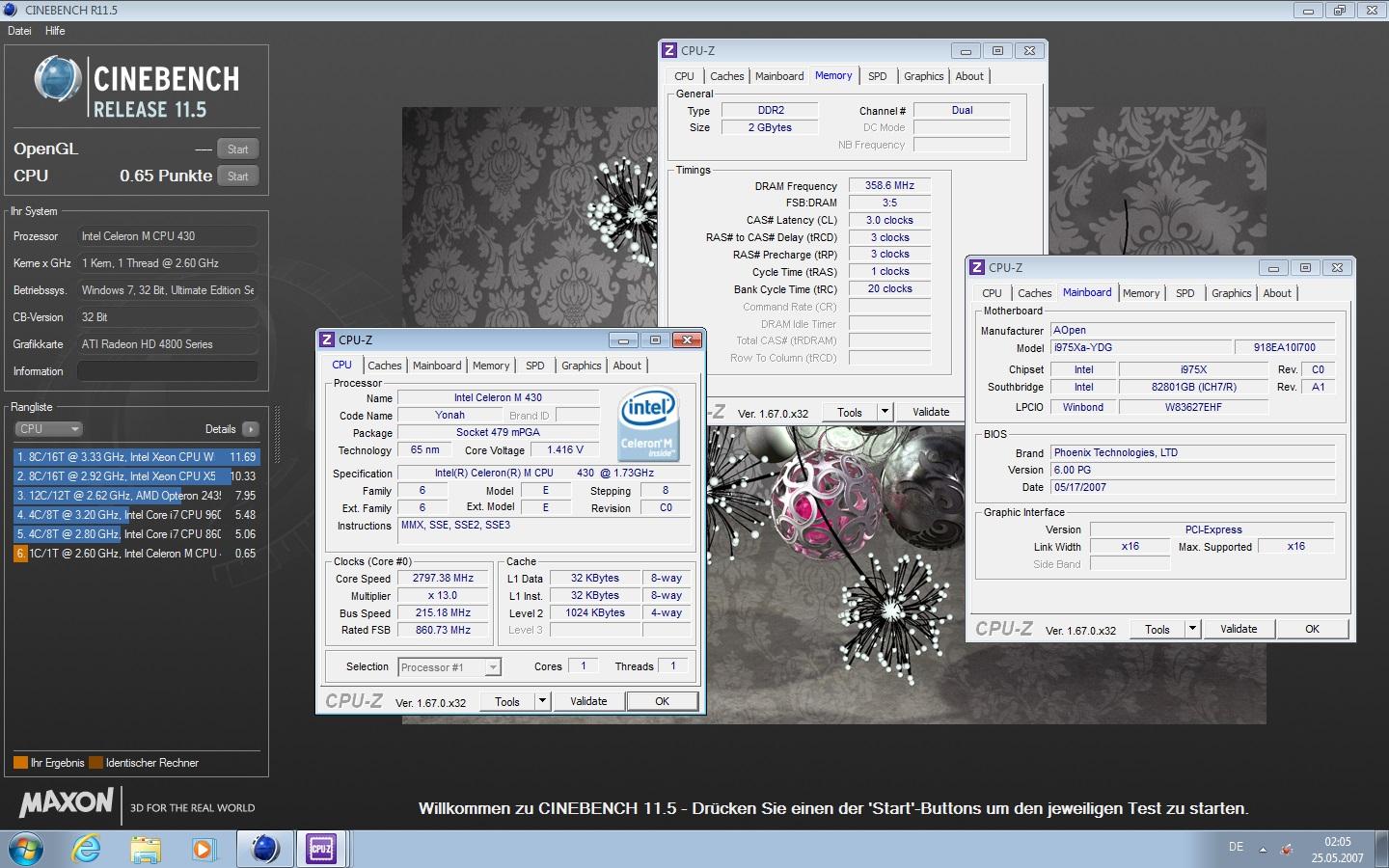Launch Windows Media Player taskbar icon
Screen dimensions: 1389x868
[203, 850]
